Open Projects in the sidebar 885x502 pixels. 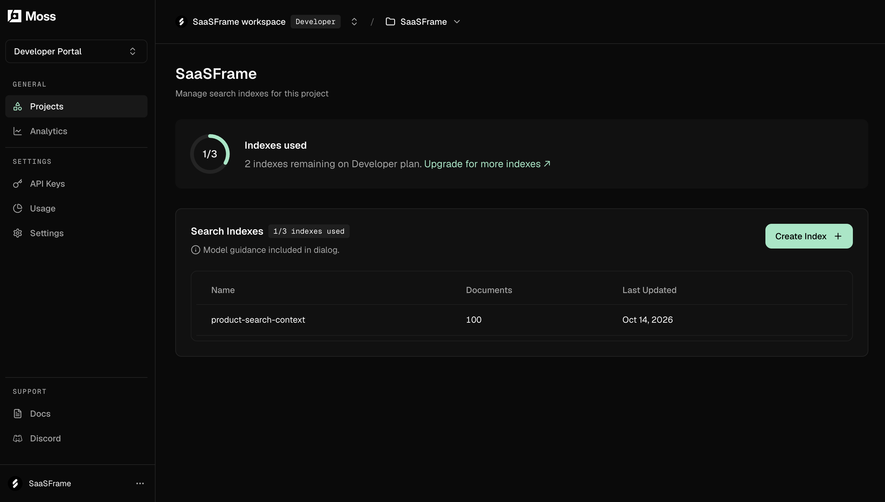coord(76,106)
